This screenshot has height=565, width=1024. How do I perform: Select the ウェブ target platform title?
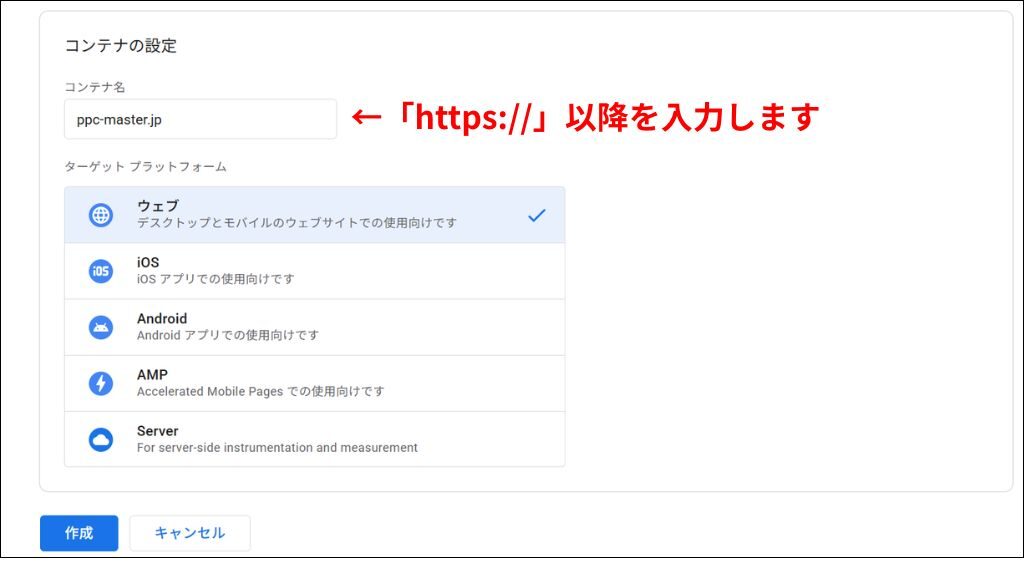point(157,206)
